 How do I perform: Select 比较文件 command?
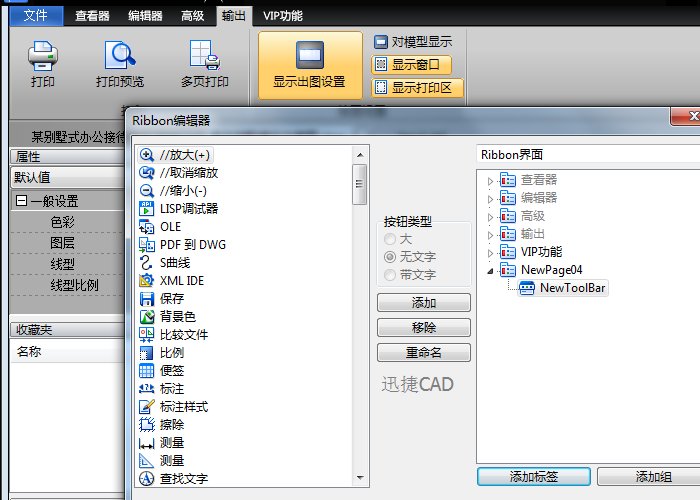173,334
